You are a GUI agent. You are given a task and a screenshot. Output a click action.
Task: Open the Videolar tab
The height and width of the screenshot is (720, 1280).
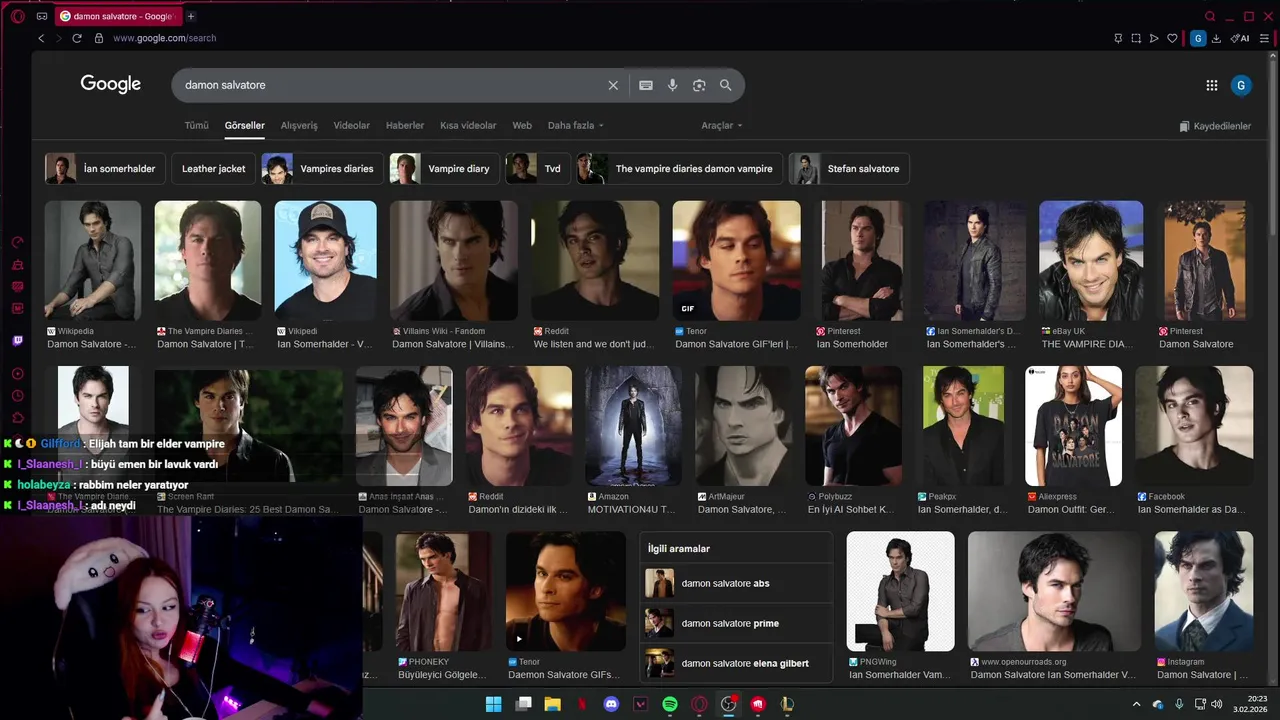[x=351, y=126]
